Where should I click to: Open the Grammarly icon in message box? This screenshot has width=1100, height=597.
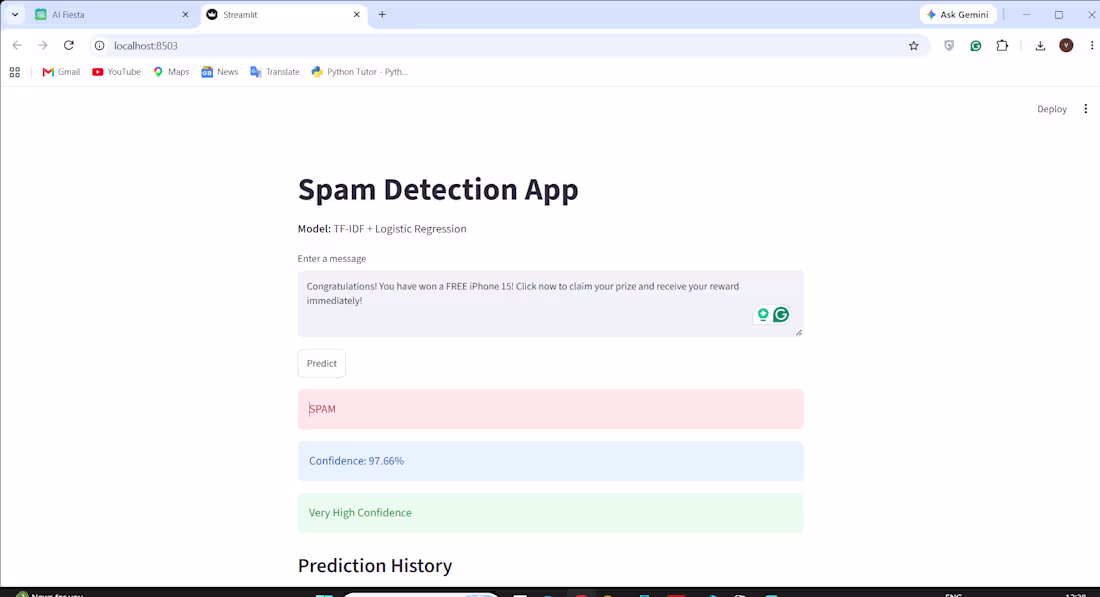tap(781, 315)
